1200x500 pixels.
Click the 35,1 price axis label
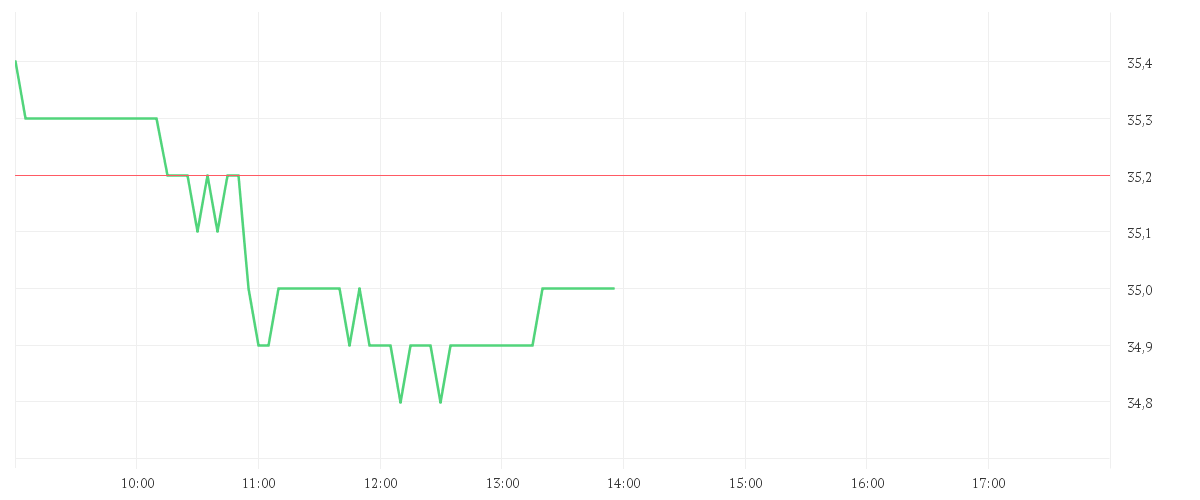[x=1140, y=234]
